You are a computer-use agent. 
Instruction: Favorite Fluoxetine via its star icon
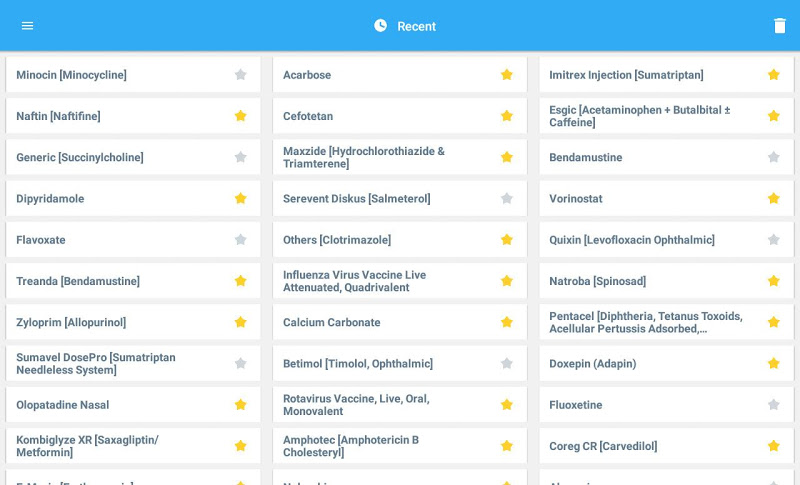pyautogui.click(x=773, y=405)
